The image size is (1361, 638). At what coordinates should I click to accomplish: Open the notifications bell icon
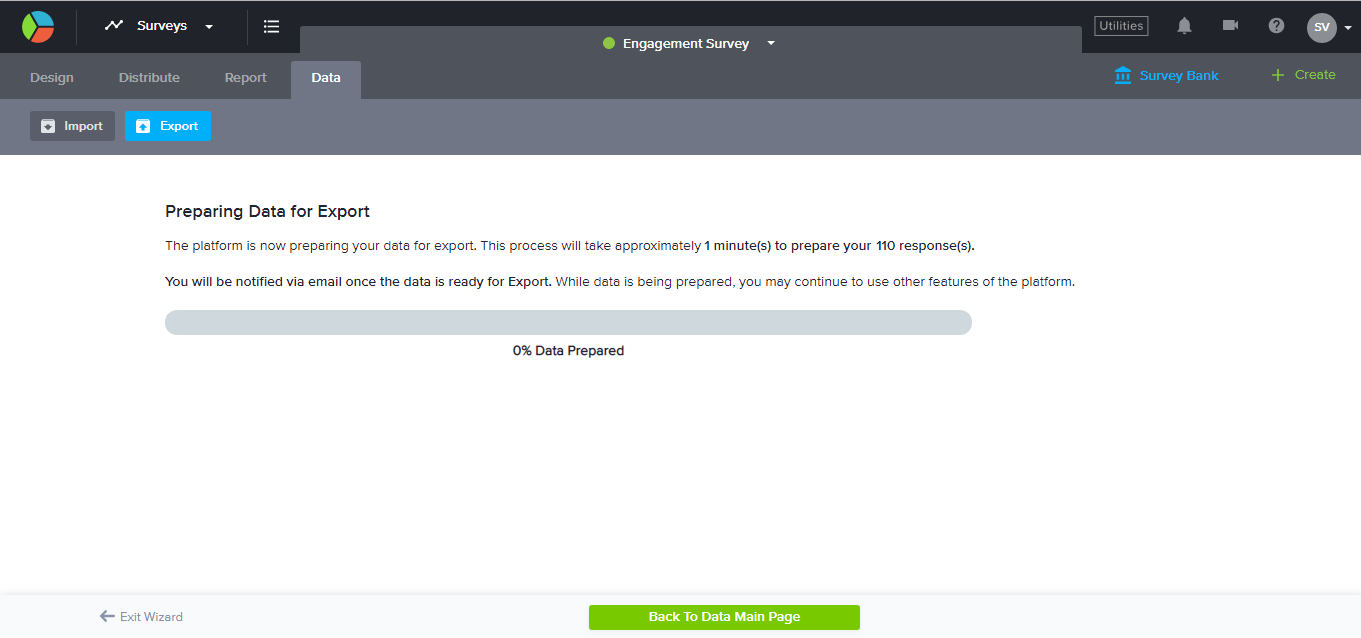1184,26
